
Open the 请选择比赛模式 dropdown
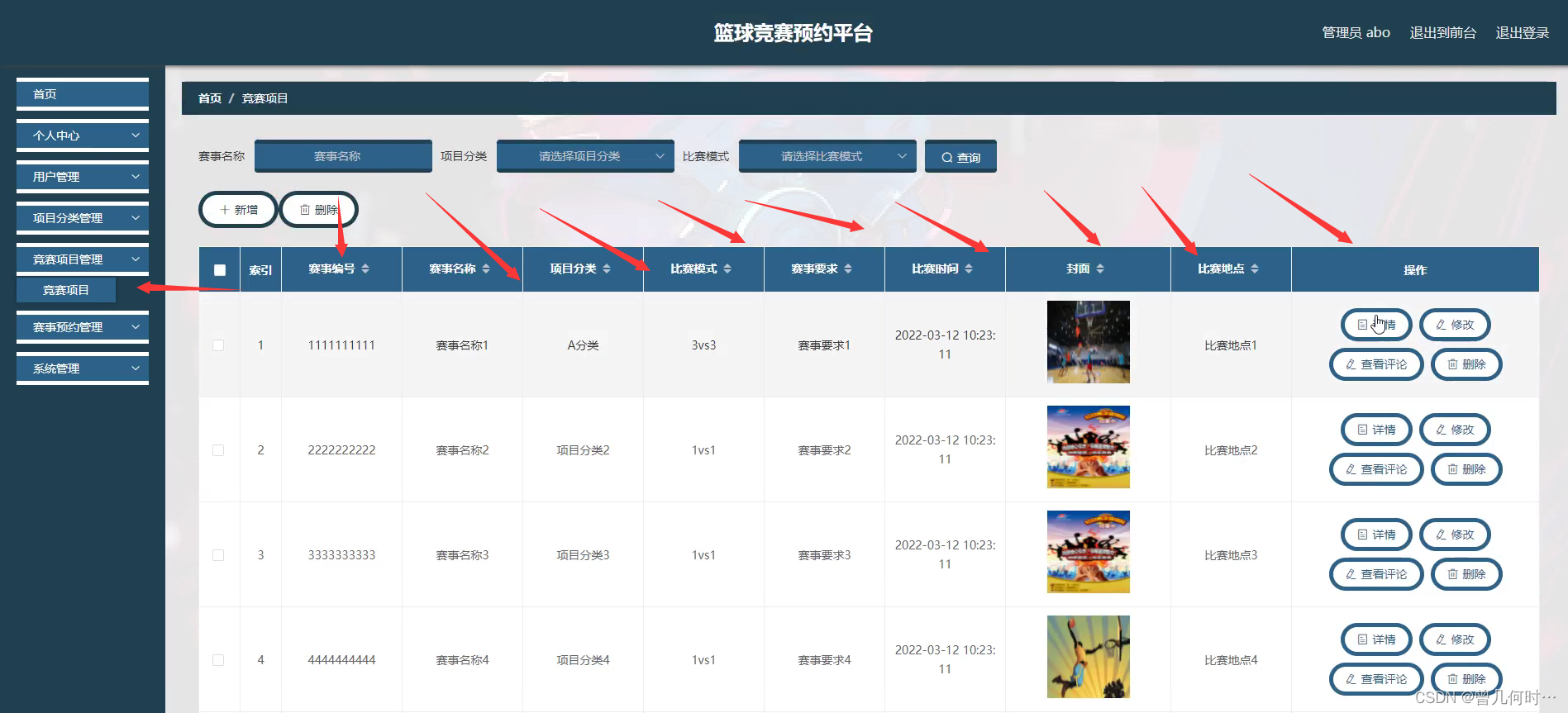(827, 156)
